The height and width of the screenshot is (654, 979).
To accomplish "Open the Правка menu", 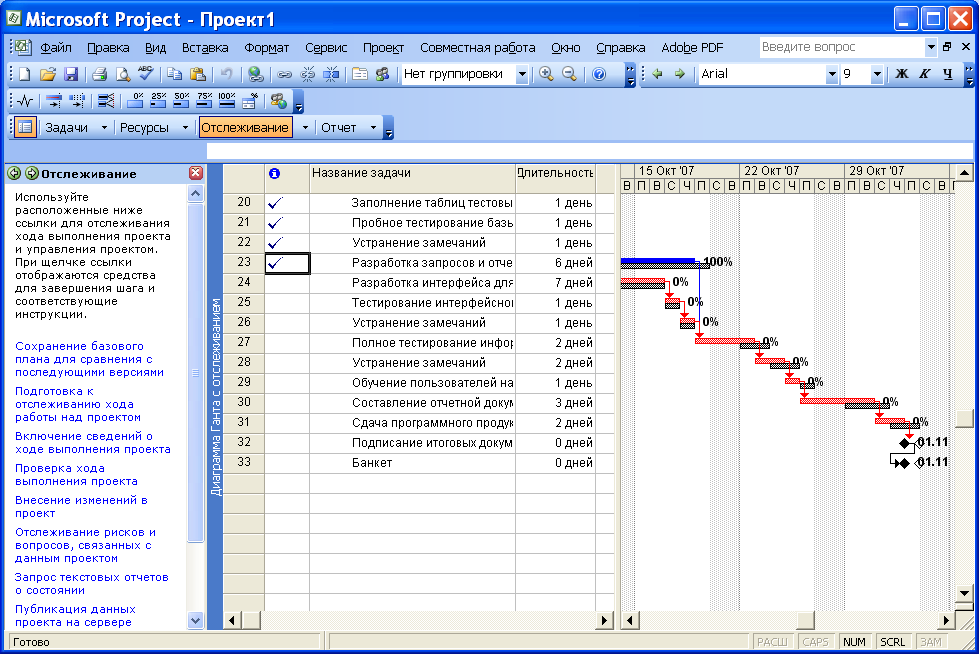I will point(108,47).
